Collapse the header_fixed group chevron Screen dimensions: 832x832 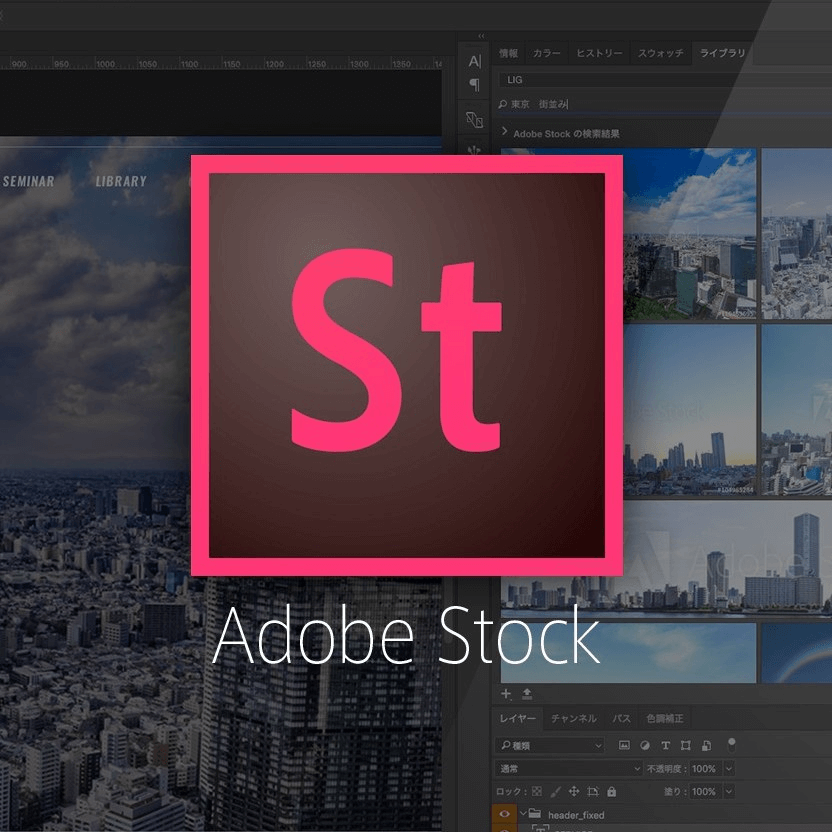pyautogui.click(x=523, y=813)
